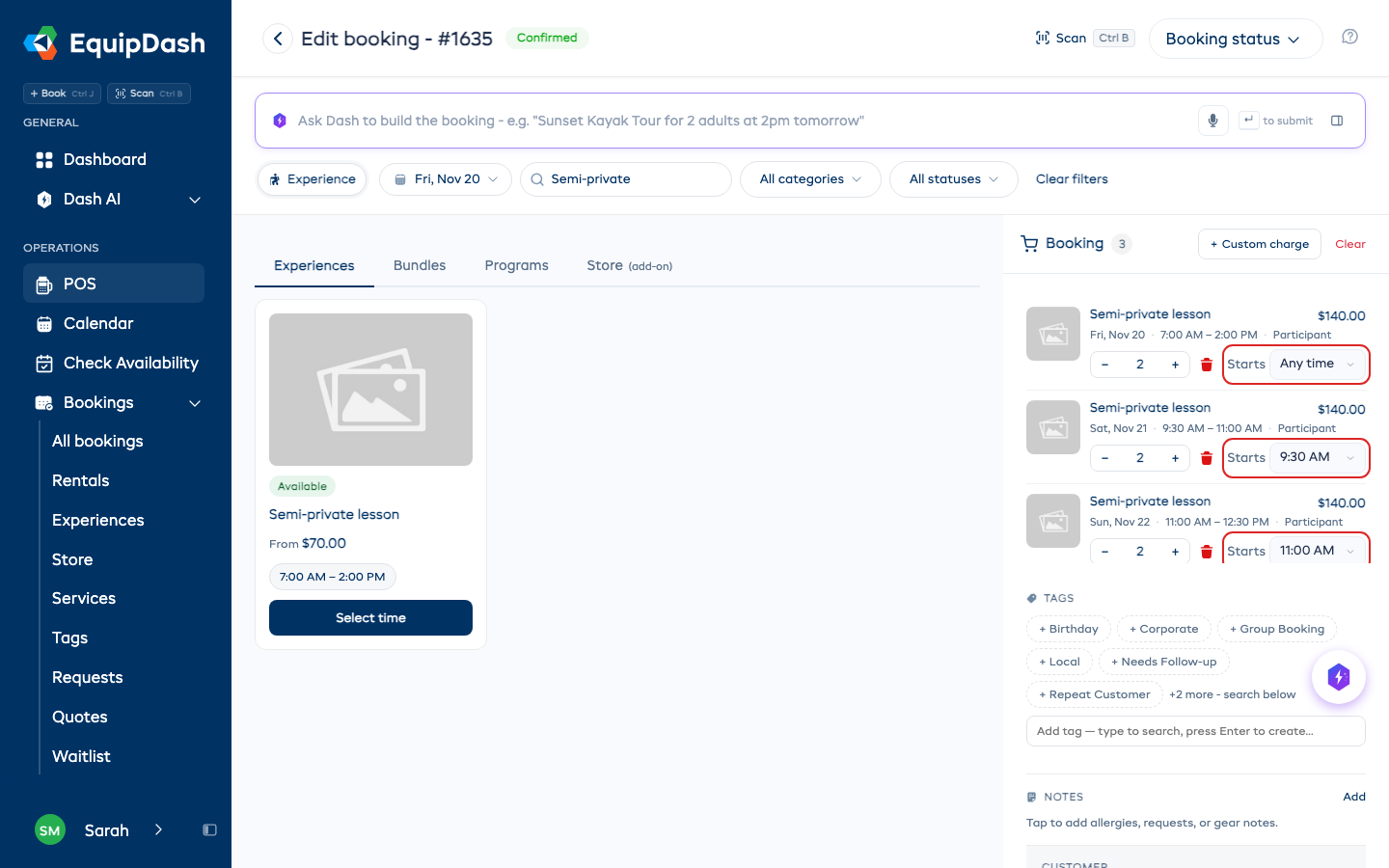1389x868 pixels.
Task: Change the Starts time set to Any time
Action: point(1317,364)
